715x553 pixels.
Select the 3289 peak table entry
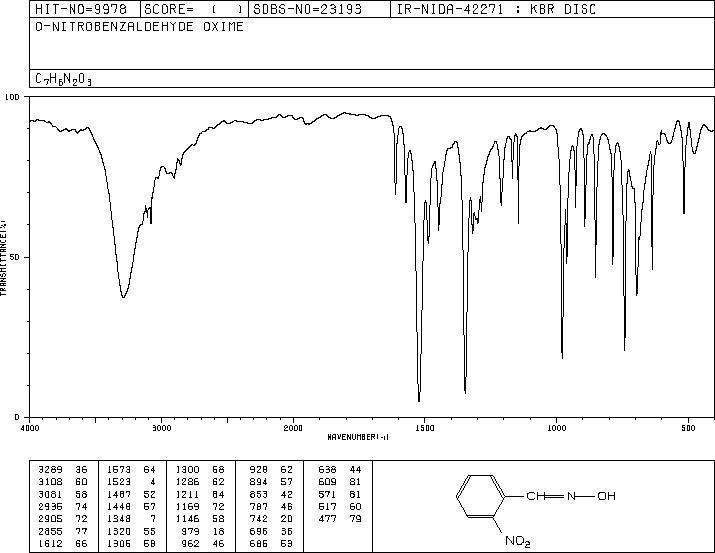(x=63, y=470)
